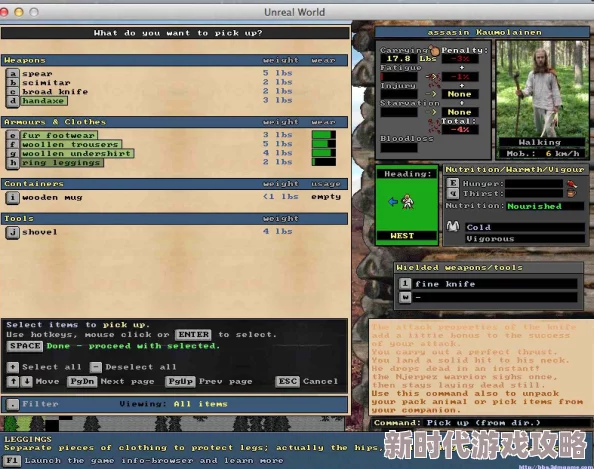Screen dimensions: 594x469
Task: Click the Nourished nutrition status
Action: [x=545, y=206]
